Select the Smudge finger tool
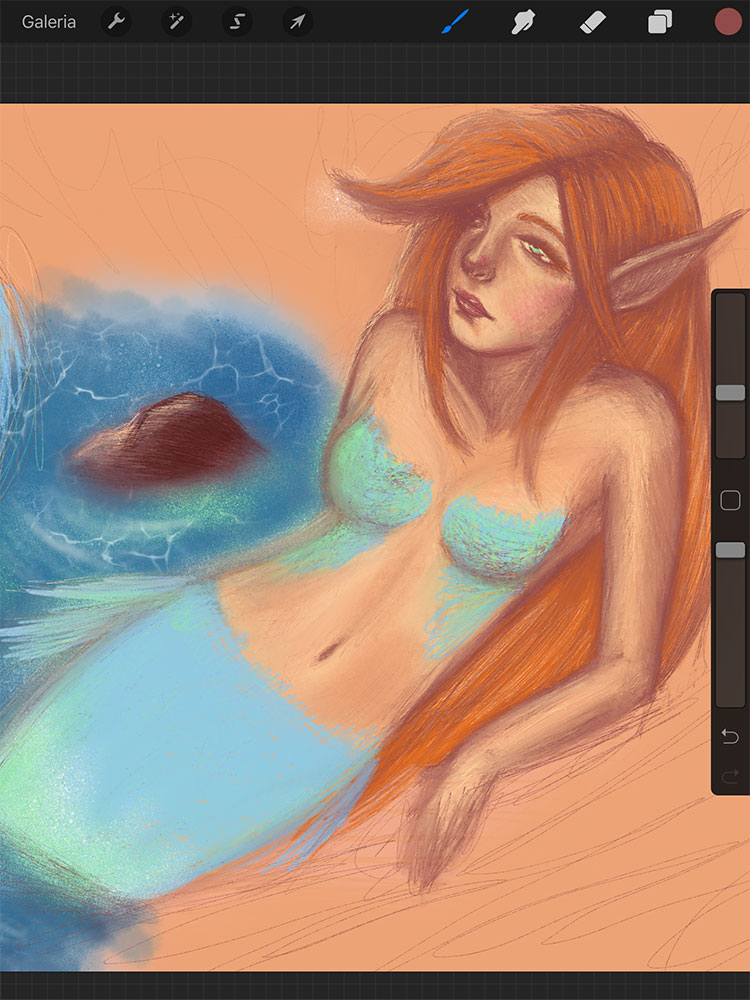The height and width of the screenshot is (1000, 750). click(x=523, y=22)
